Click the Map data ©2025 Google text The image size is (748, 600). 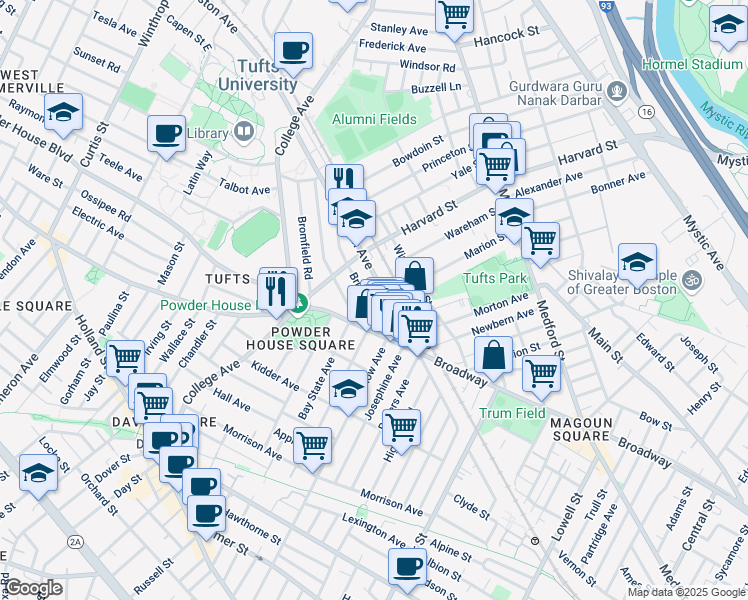[x=687, y=593]
